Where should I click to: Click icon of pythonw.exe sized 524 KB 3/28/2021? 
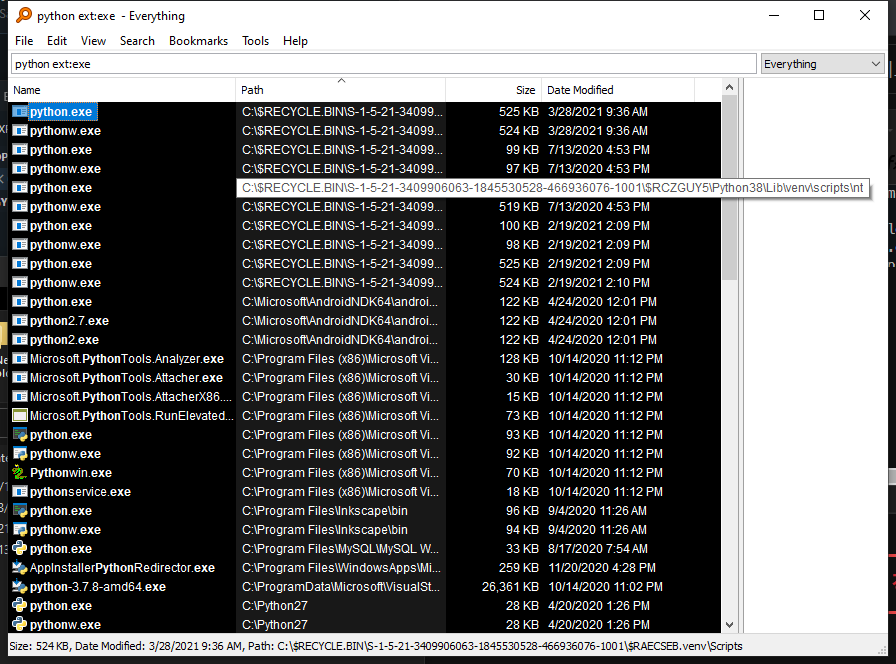19,130
